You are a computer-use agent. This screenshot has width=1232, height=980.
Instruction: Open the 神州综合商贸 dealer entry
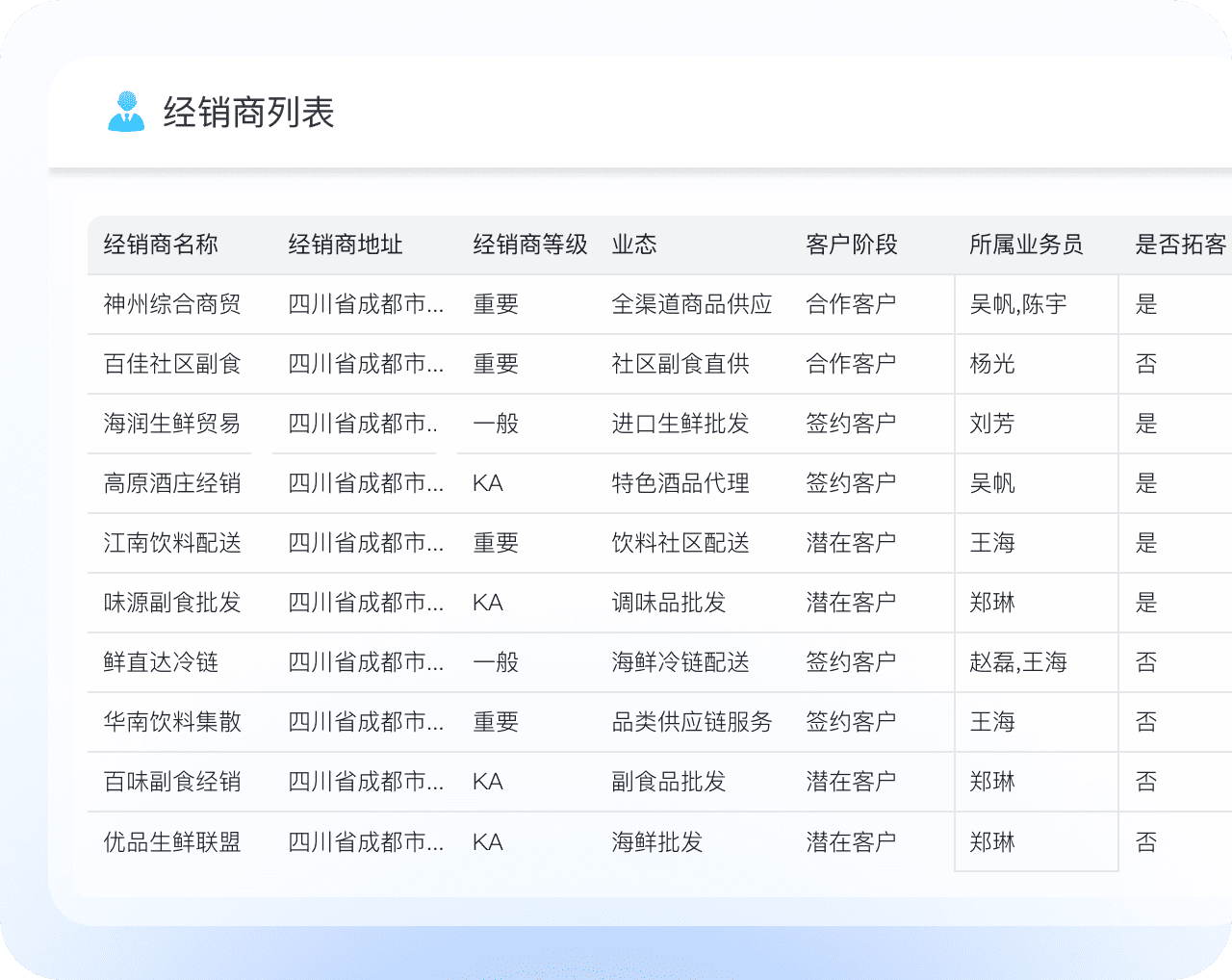(172, 304)
